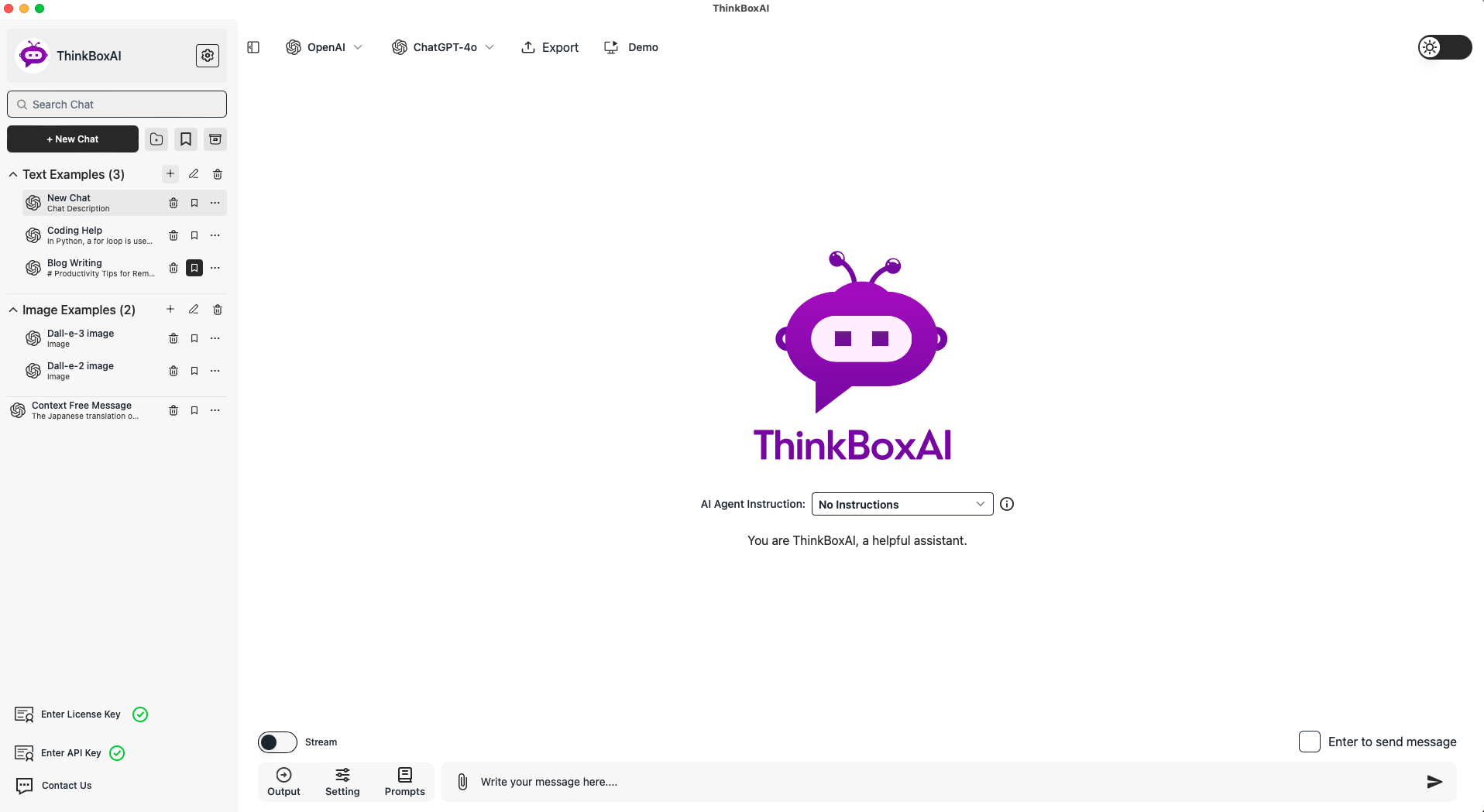Add a chat to Text Examples folder
The height and width of the screenshot is (812, 1484).
coord(170,174)
